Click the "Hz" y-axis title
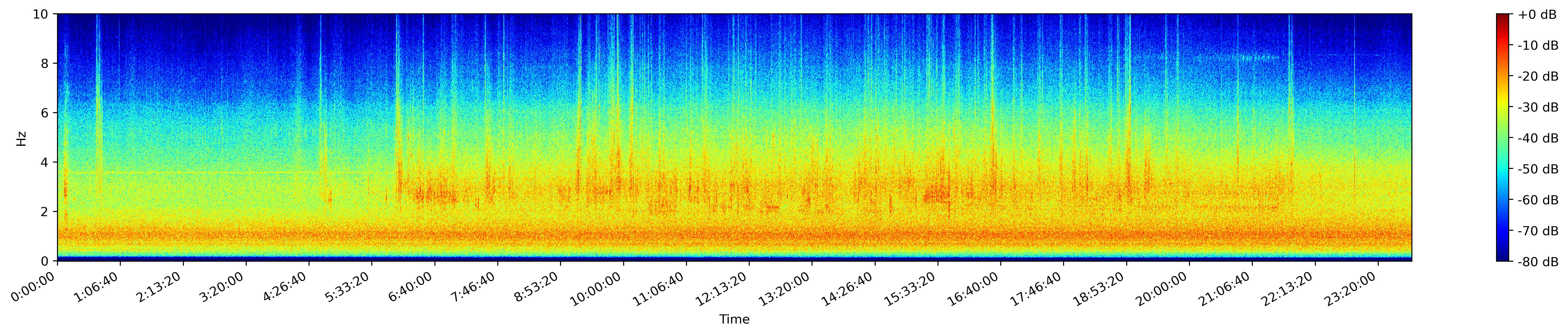 [x=21, y=138]
